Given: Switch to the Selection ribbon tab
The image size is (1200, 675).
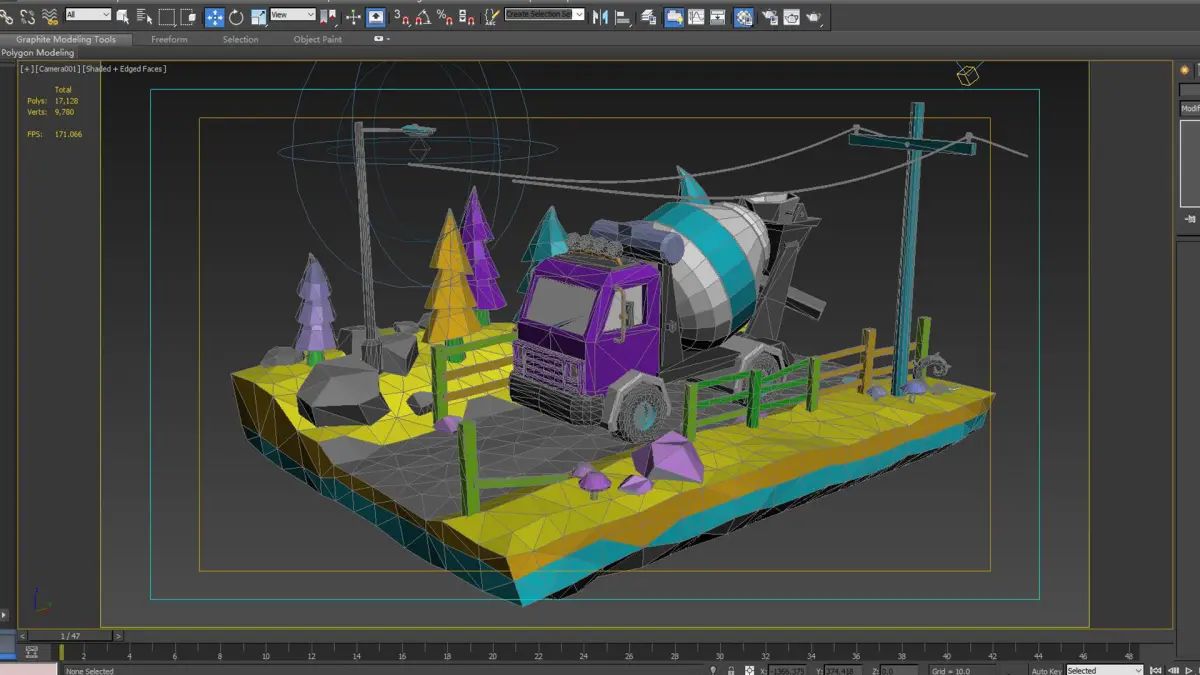Looking at the screenshot, I should click(240, 39).
